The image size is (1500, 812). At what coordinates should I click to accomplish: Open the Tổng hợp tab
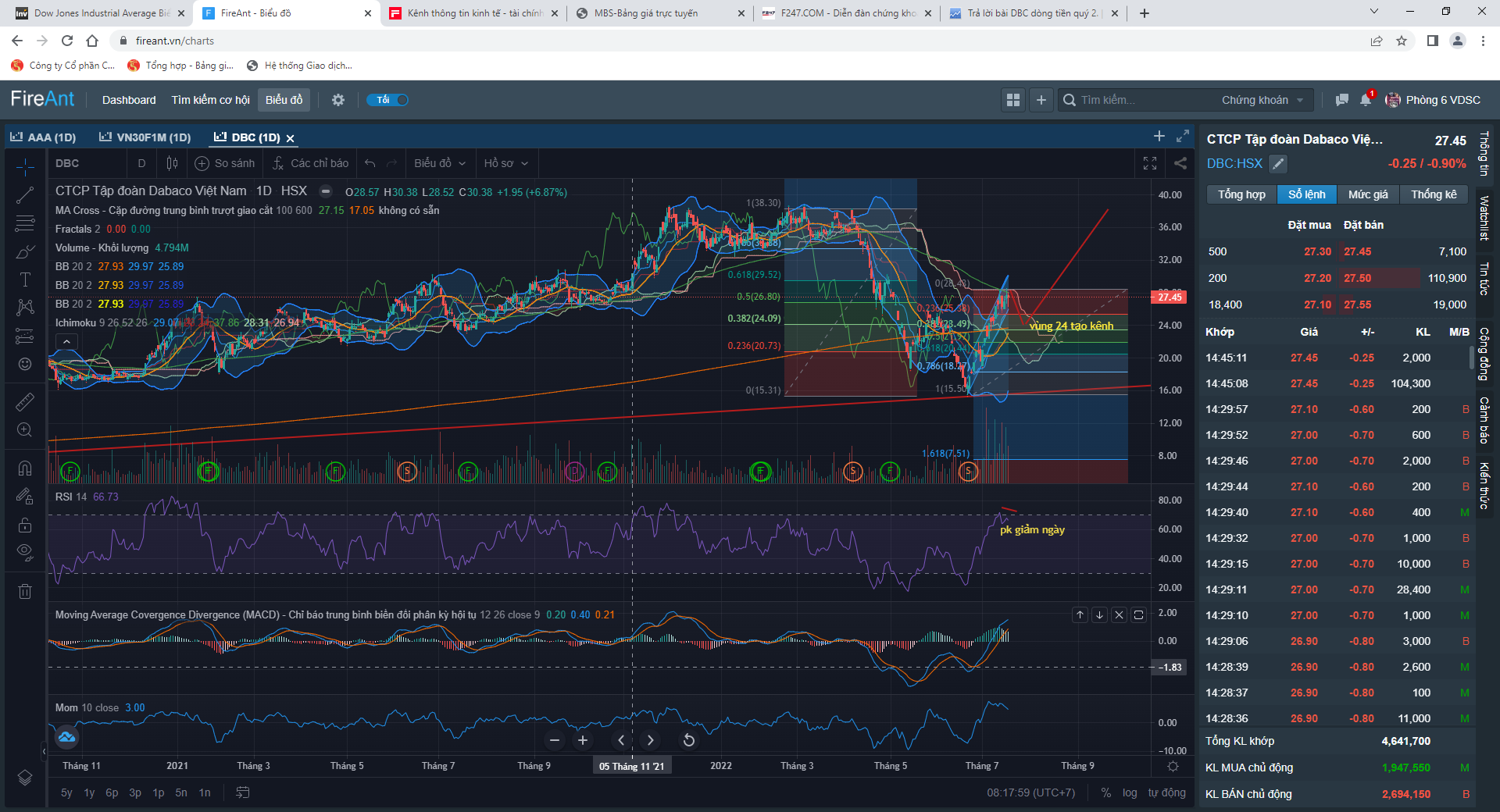(1241, 194)
